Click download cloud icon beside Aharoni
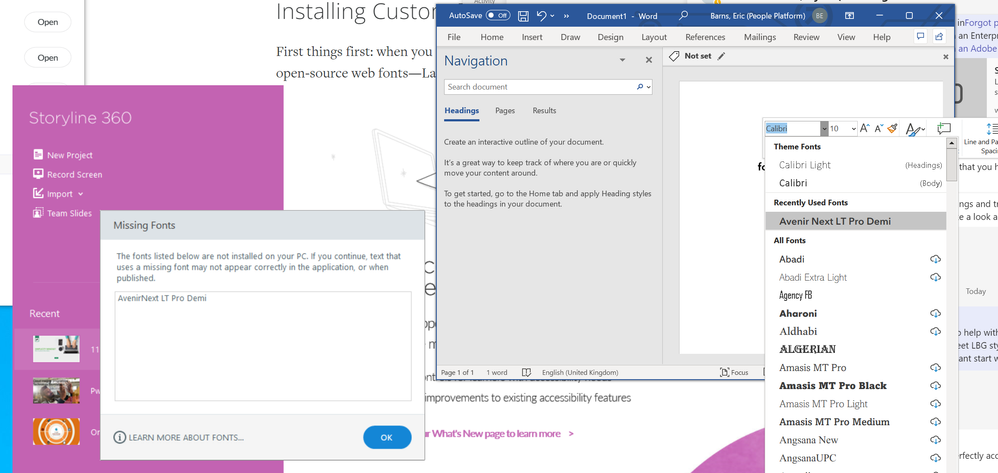 [935, 313]
